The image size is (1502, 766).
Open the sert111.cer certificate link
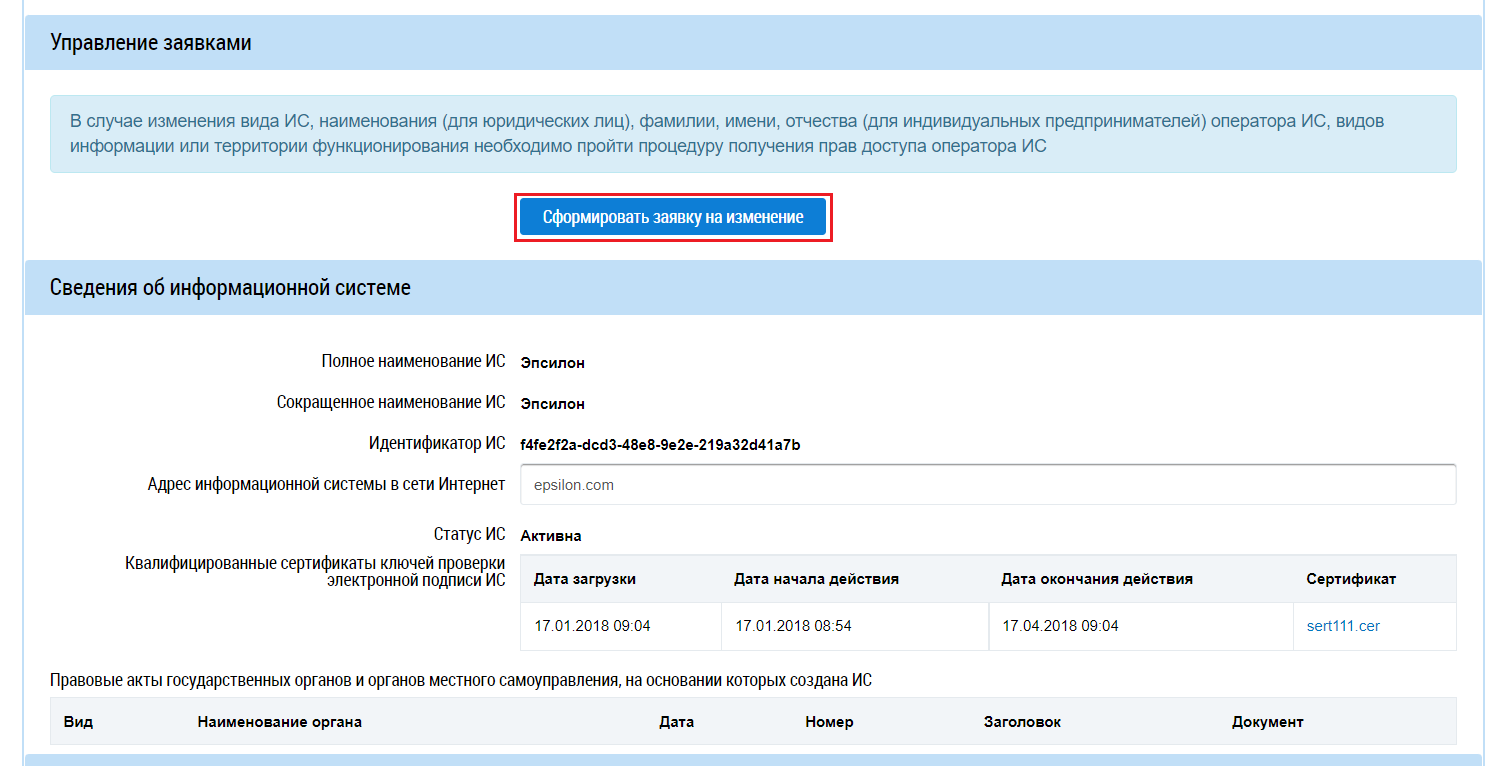[1343, 626]
